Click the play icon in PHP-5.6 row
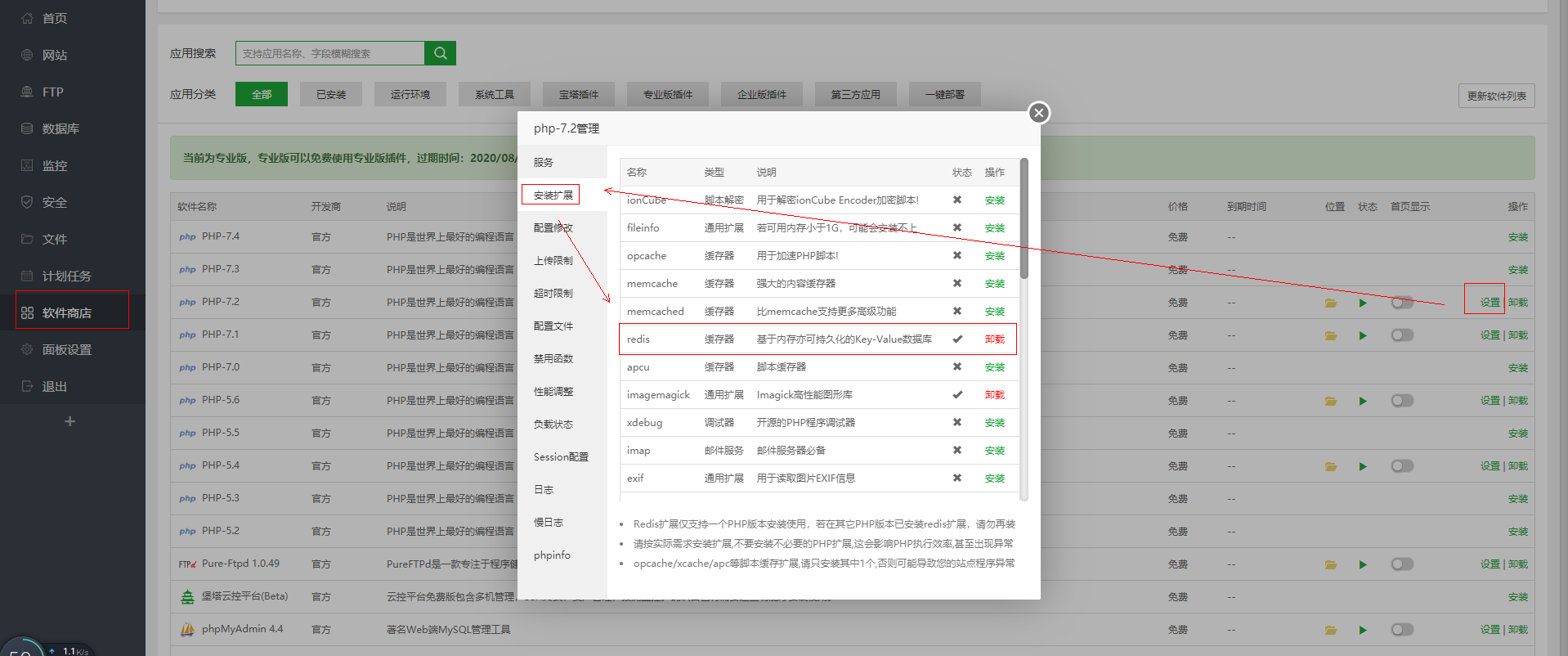Image resolution: width=1568 pixels, height=656 pixels. pos(1363,401)
